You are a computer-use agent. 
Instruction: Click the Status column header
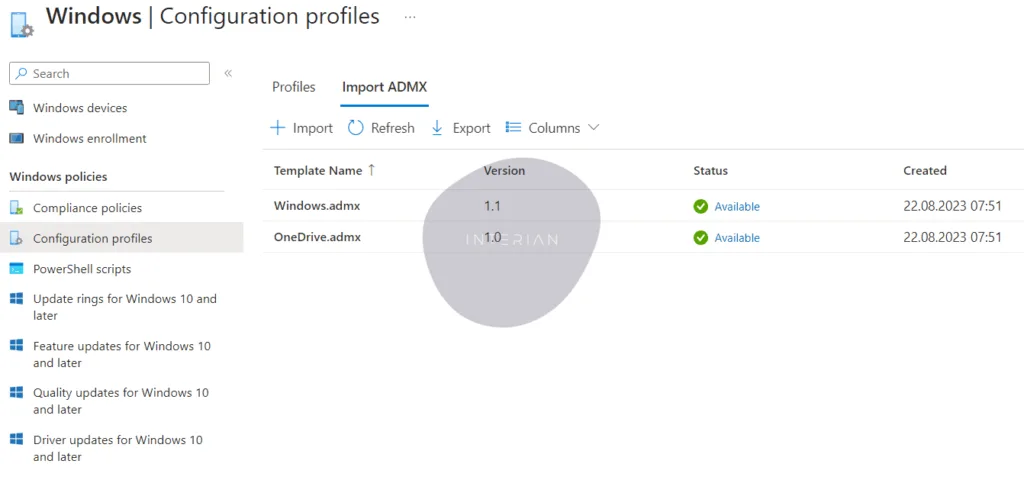click(711, 170)
